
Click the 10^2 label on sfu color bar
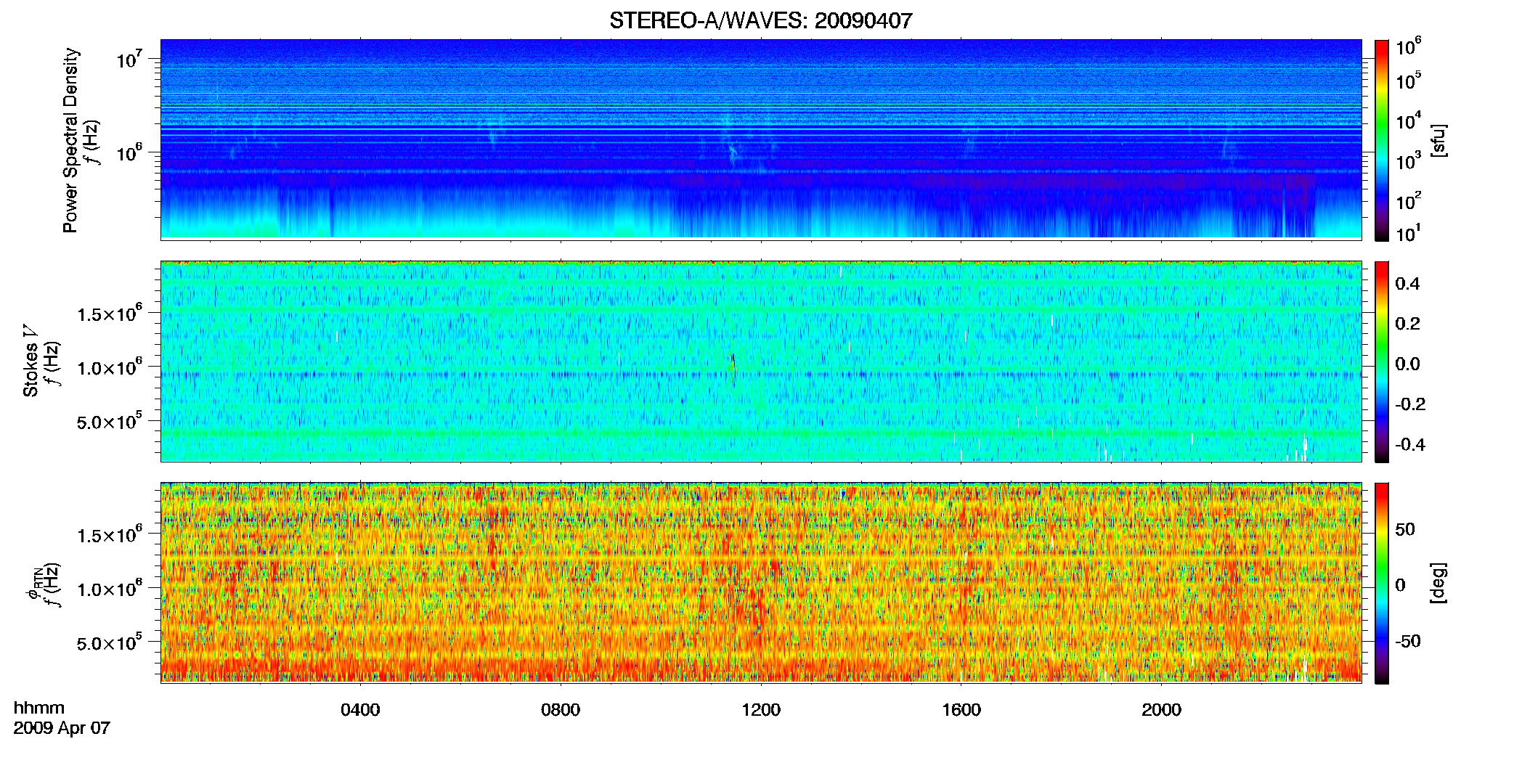click(x=1408, y=200)
